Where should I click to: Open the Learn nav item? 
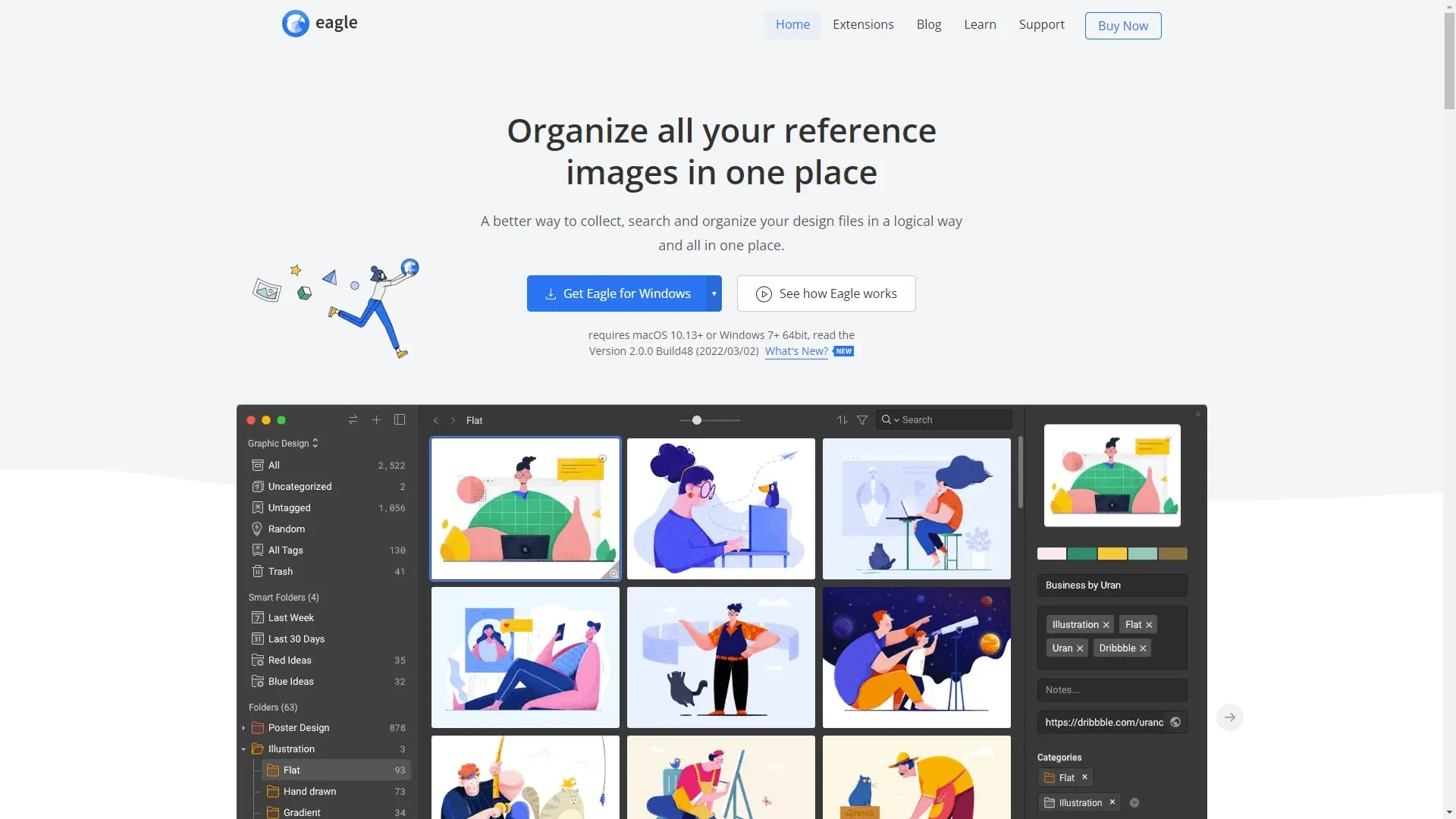pyautogui.click(x=980, y=24)
